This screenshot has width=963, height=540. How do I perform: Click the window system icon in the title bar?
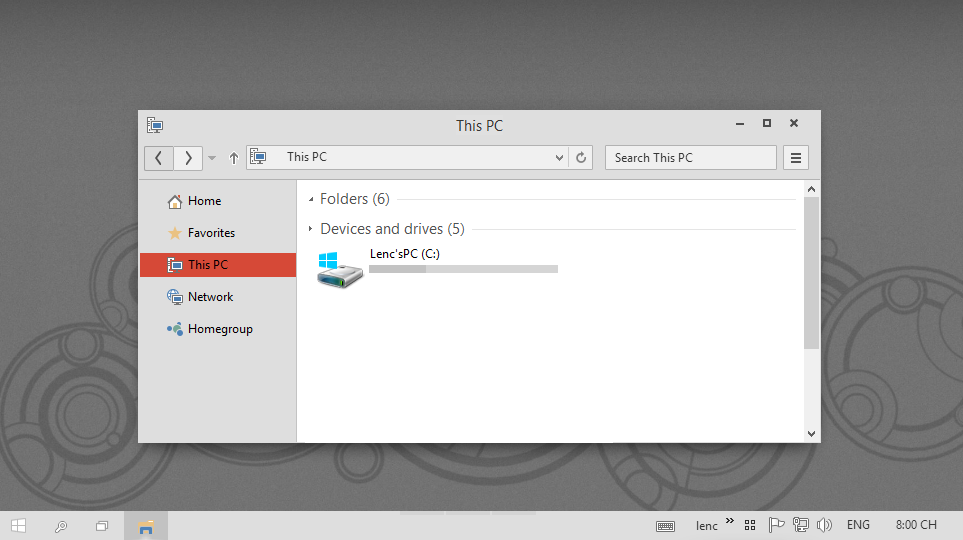155,125
